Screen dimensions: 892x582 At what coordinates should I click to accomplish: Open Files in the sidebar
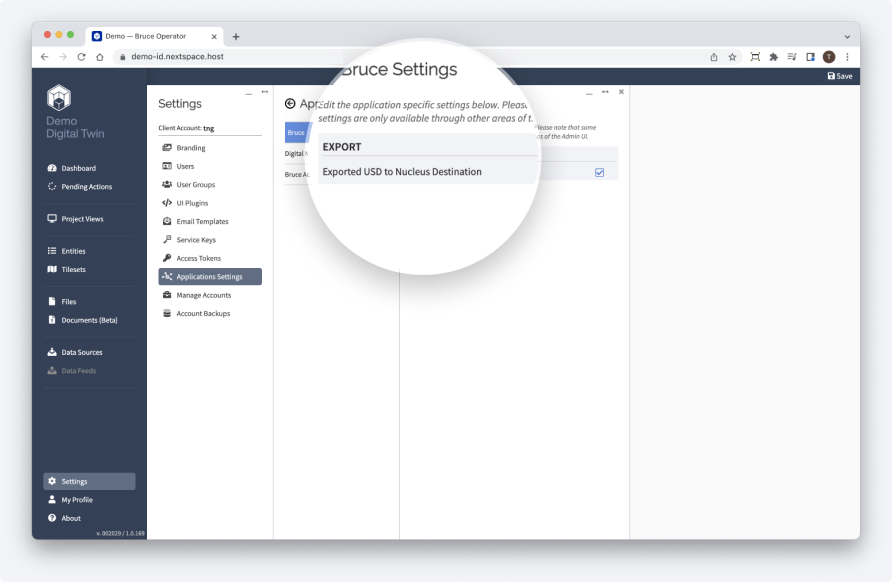[x=69, y=302]
